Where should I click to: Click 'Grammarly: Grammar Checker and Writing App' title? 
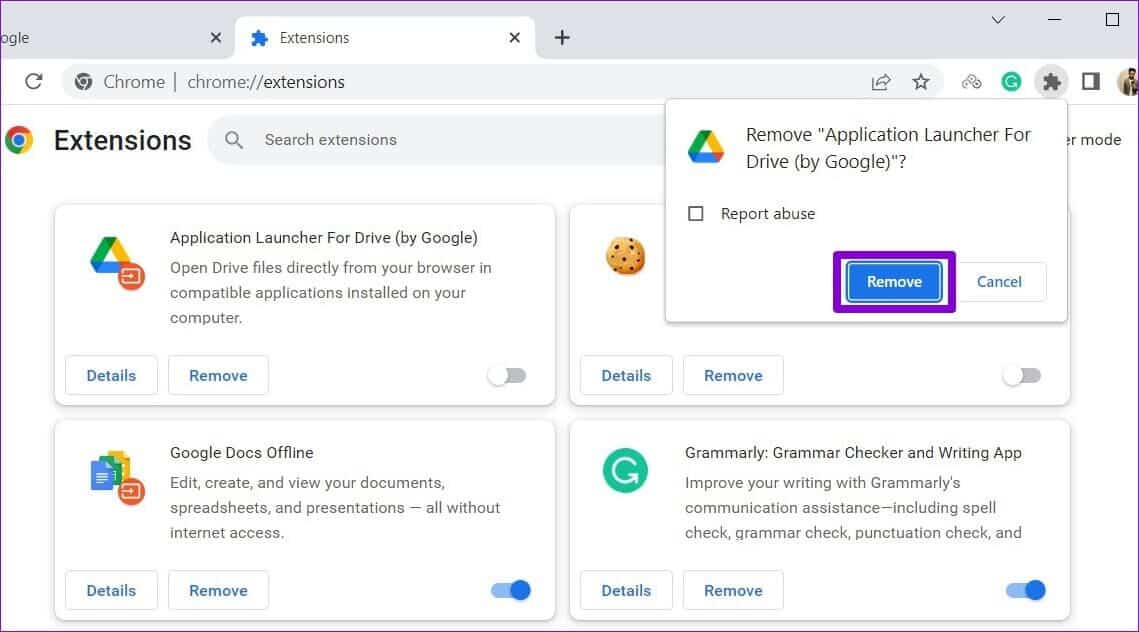[x=853, y=453]
